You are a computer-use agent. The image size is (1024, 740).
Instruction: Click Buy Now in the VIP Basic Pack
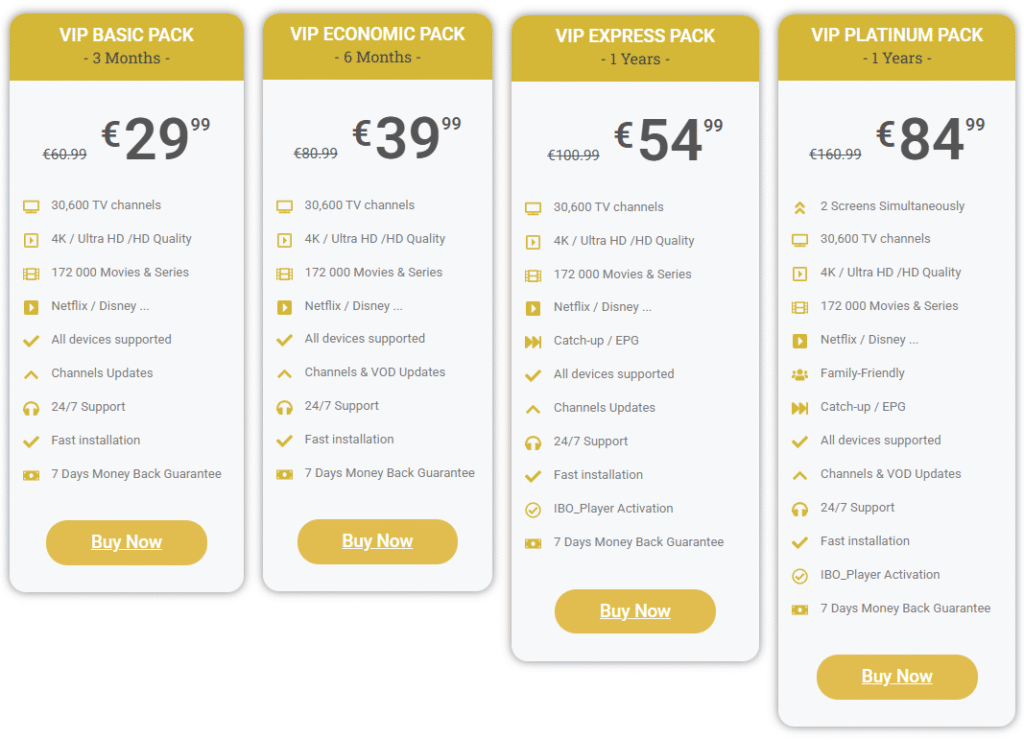(x=126, y=541)
